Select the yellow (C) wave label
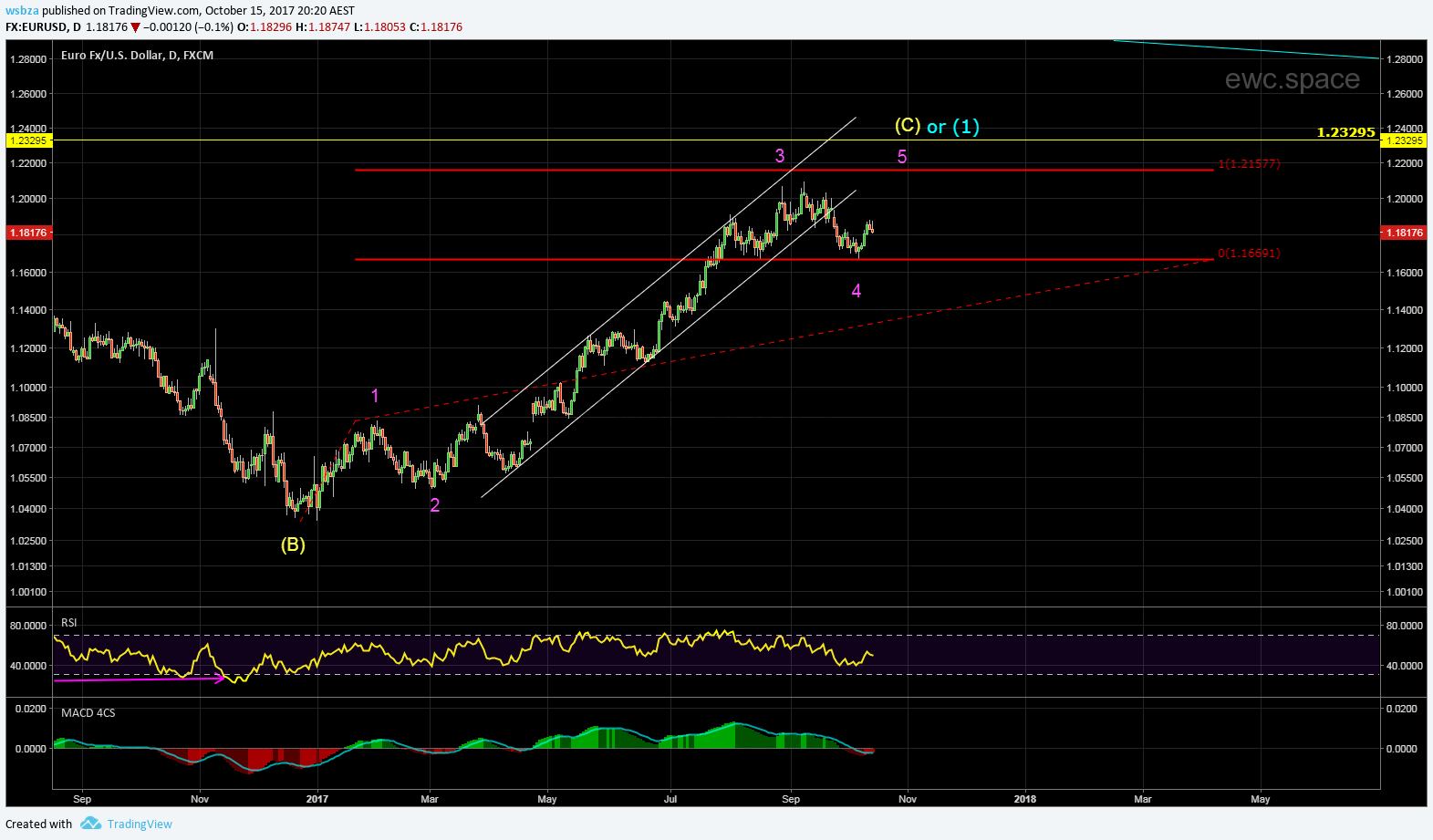Screen dimensions: 1433x840 pyautogui.click(x=907, y=126)
